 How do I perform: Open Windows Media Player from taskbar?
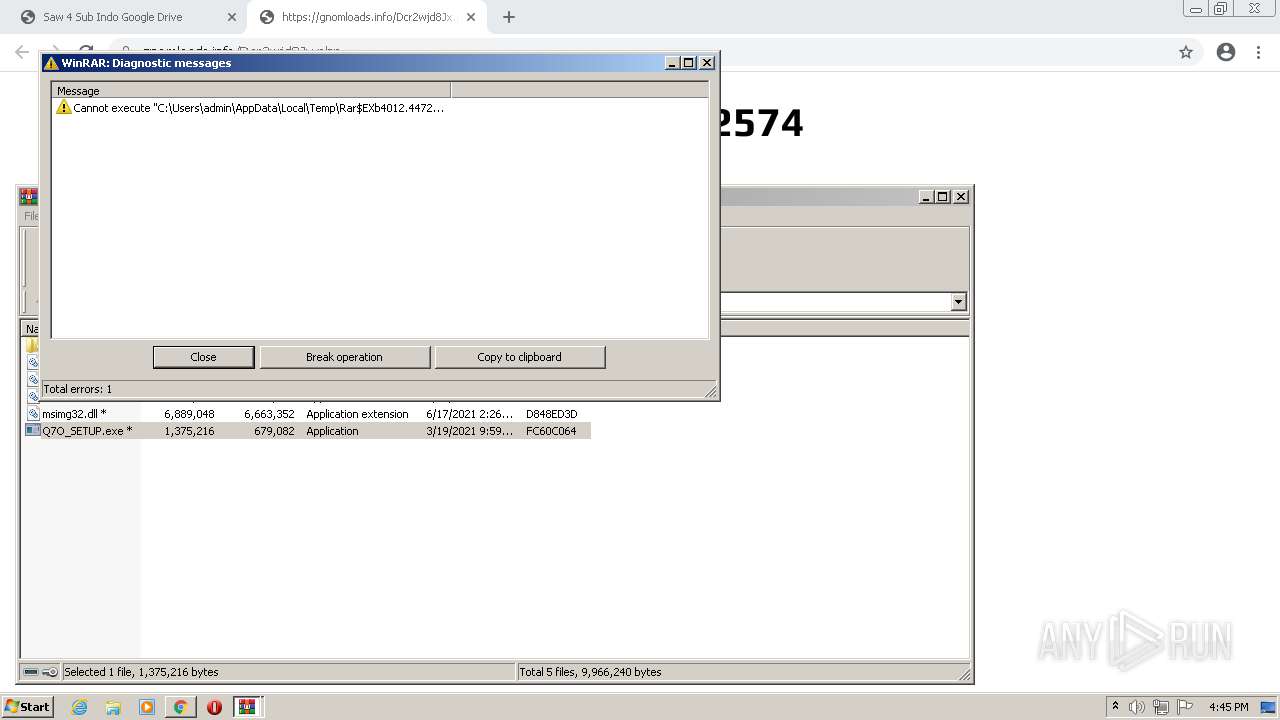pos(147,707)
